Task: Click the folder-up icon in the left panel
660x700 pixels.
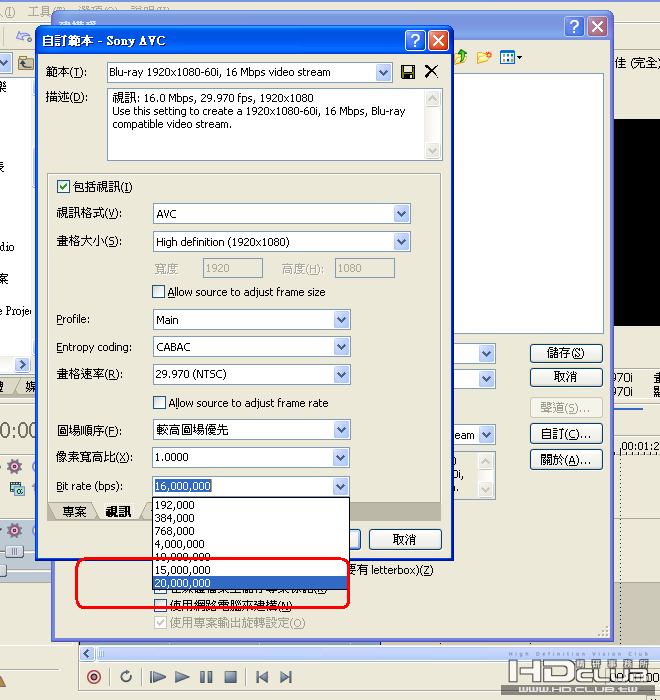Action: click(x=25, y=63)
